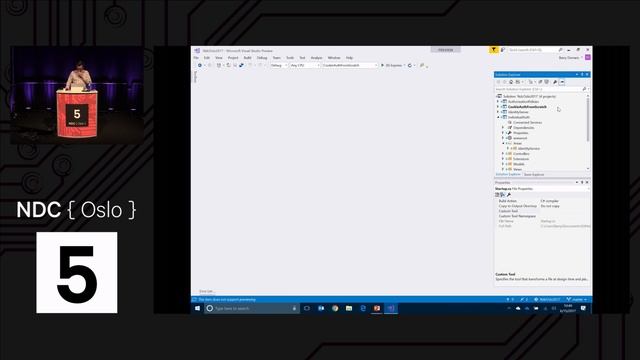Open the Team menu
The image size is (640, 360).
tap(277, 58)
